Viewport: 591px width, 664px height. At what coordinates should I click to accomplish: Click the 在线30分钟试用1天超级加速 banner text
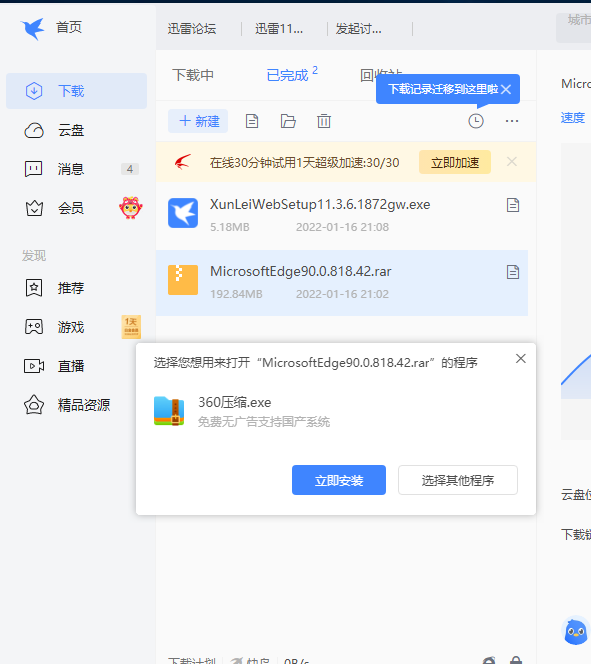[304, 163]
